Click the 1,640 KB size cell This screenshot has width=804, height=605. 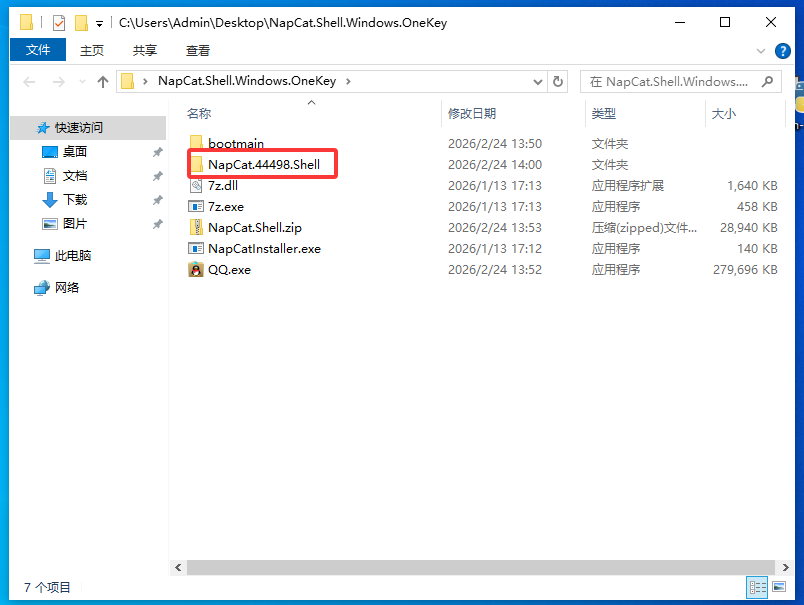click(752, 186)
